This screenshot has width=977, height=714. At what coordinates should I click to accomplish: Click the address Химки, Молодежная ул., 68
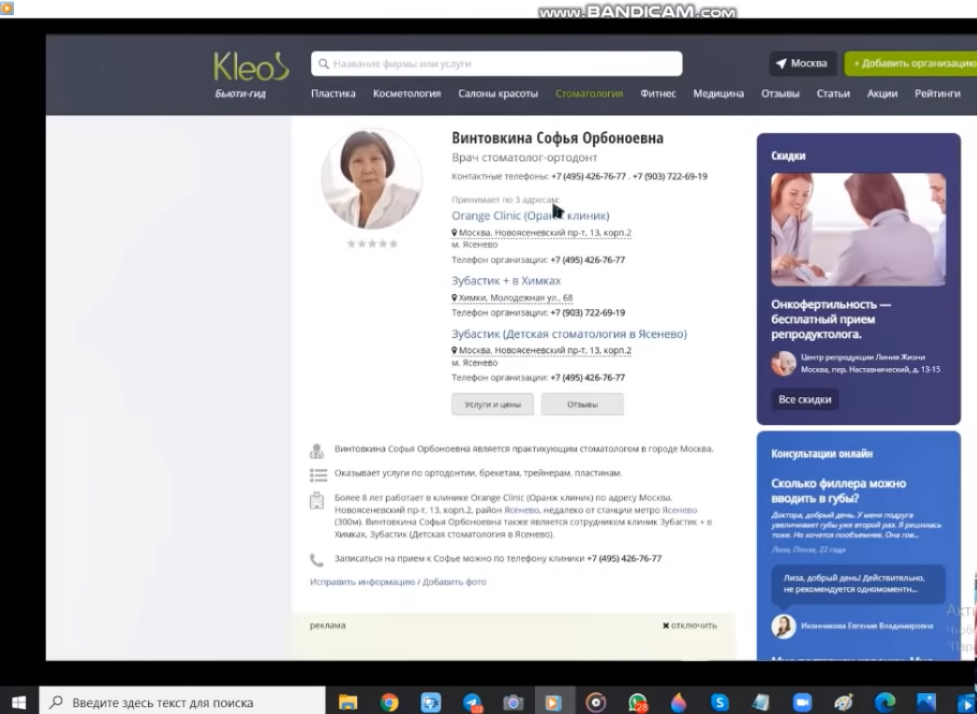coord(515,298)
